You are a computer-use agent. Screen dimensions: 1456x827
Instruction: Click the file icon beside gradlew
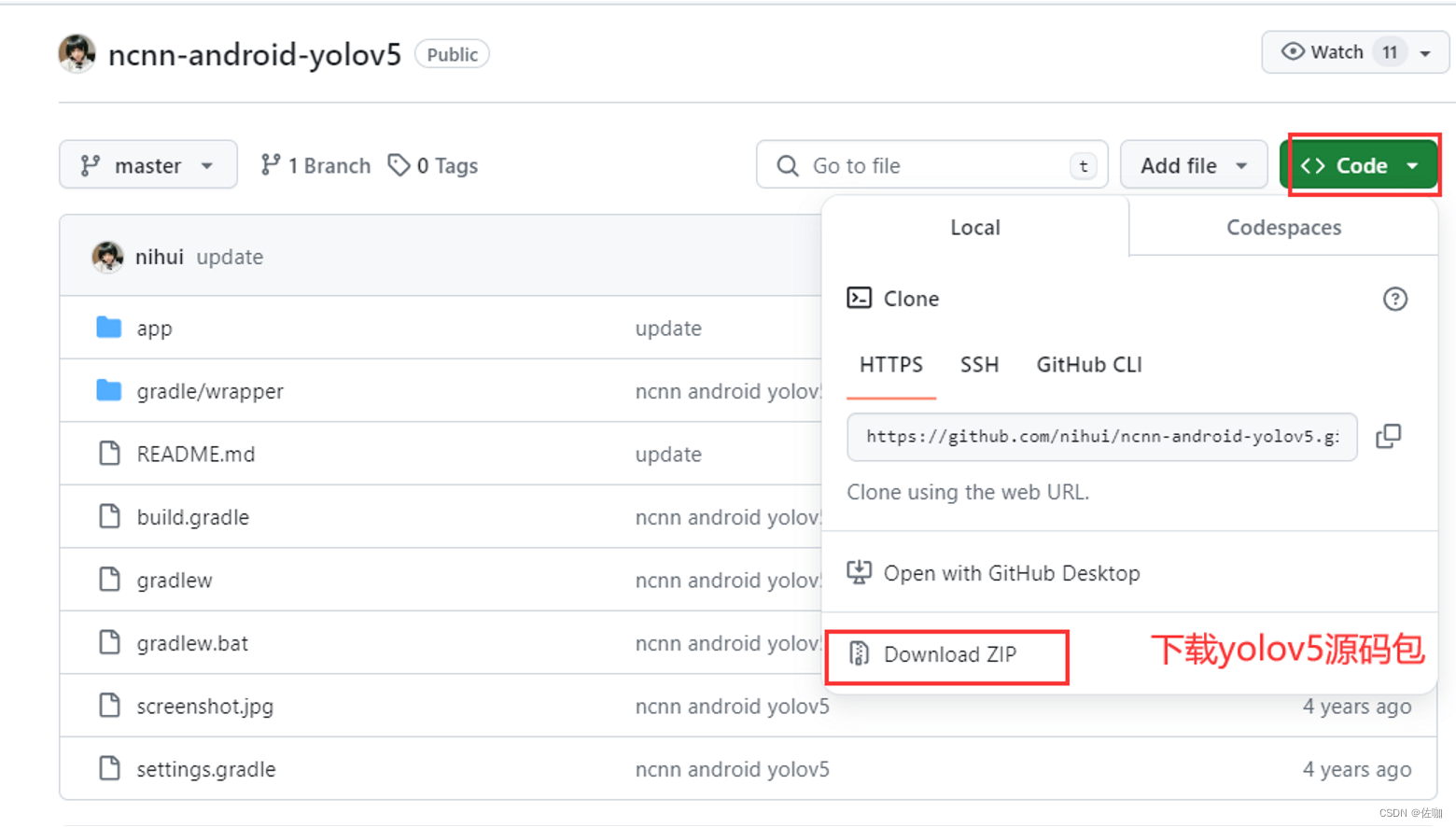coord(109,580)
